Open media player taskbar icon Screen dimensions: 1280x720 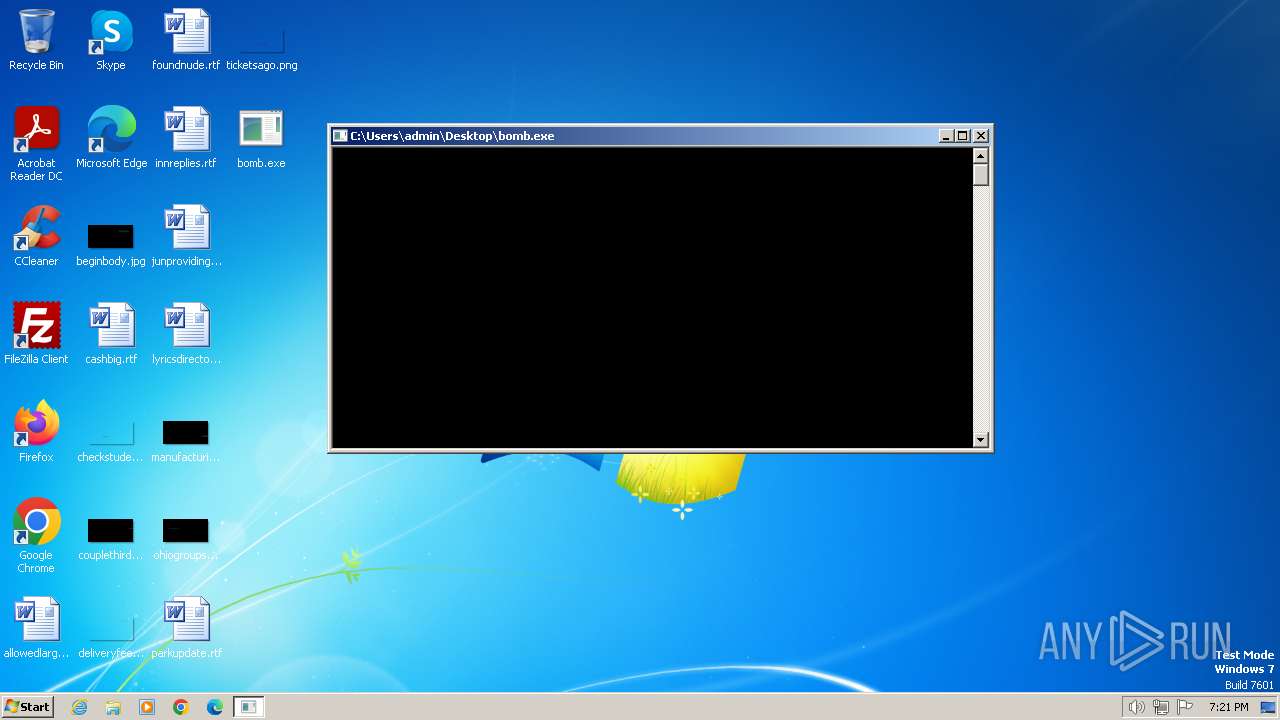click(147, 707)
